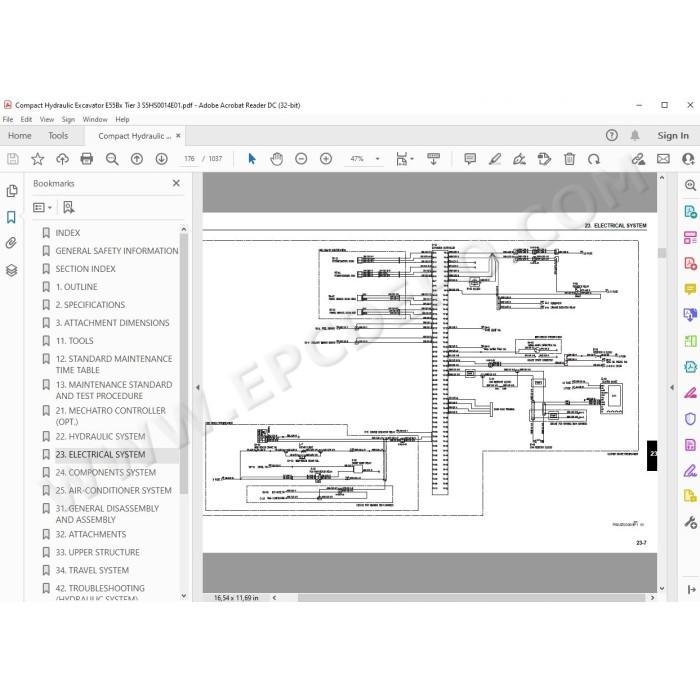Collapse the right tools pane arrow
700x700 pixels.
tap(672, 388)
